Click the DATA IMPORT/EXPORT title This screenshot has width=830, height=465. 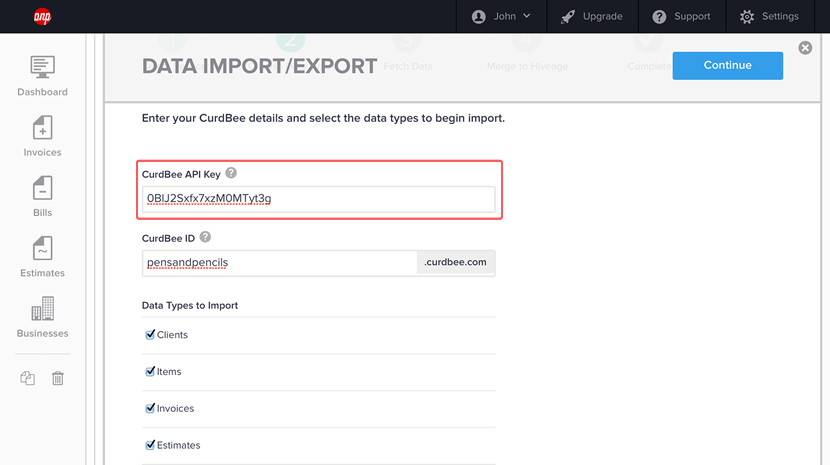(x=259, y=67)
